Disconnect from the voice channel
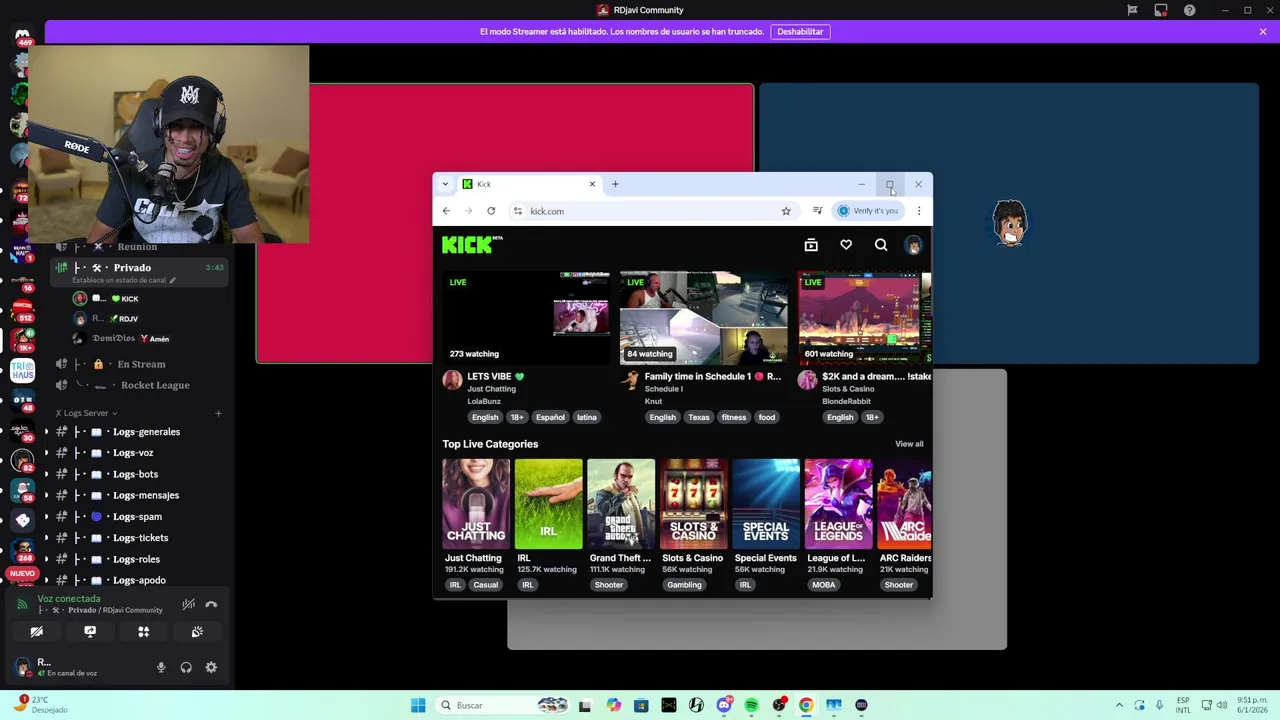 pyautogui.click(x=211, y=604)
